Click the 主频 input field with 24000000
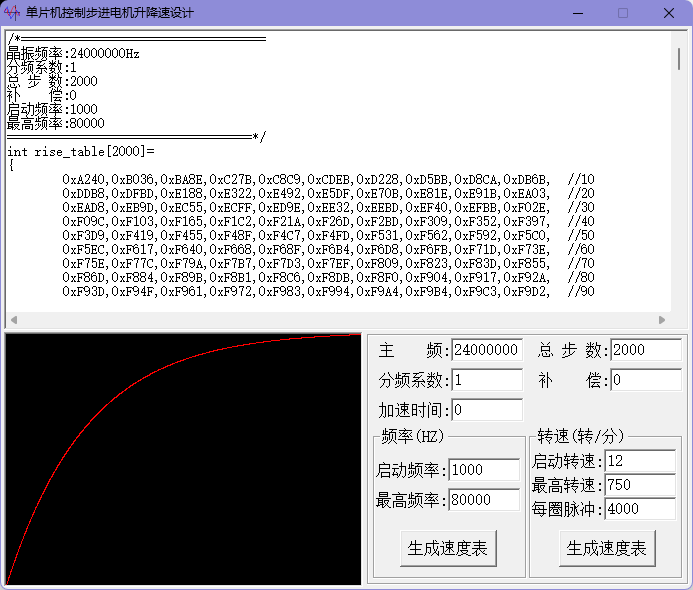693x590 pixels. pyautogui.click(x=487, y=350)
